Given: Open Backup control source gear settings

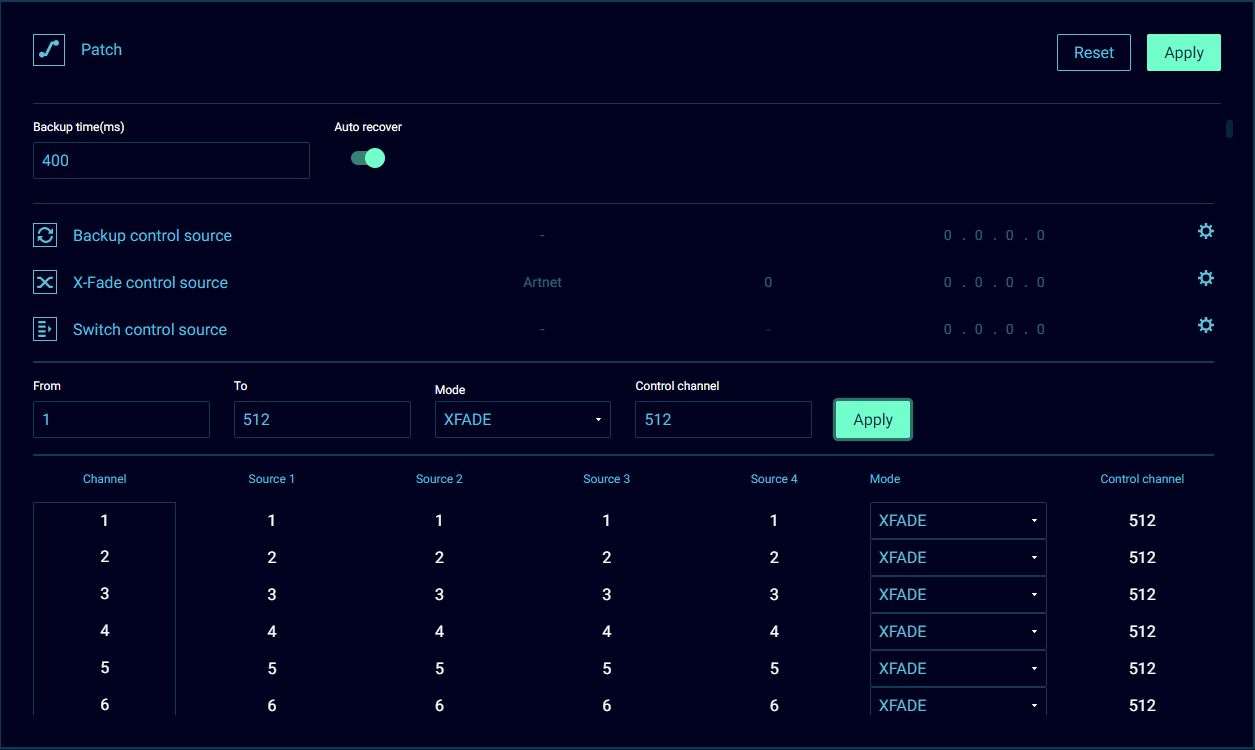Looking at the screenshot, I should pos(1205,232).
